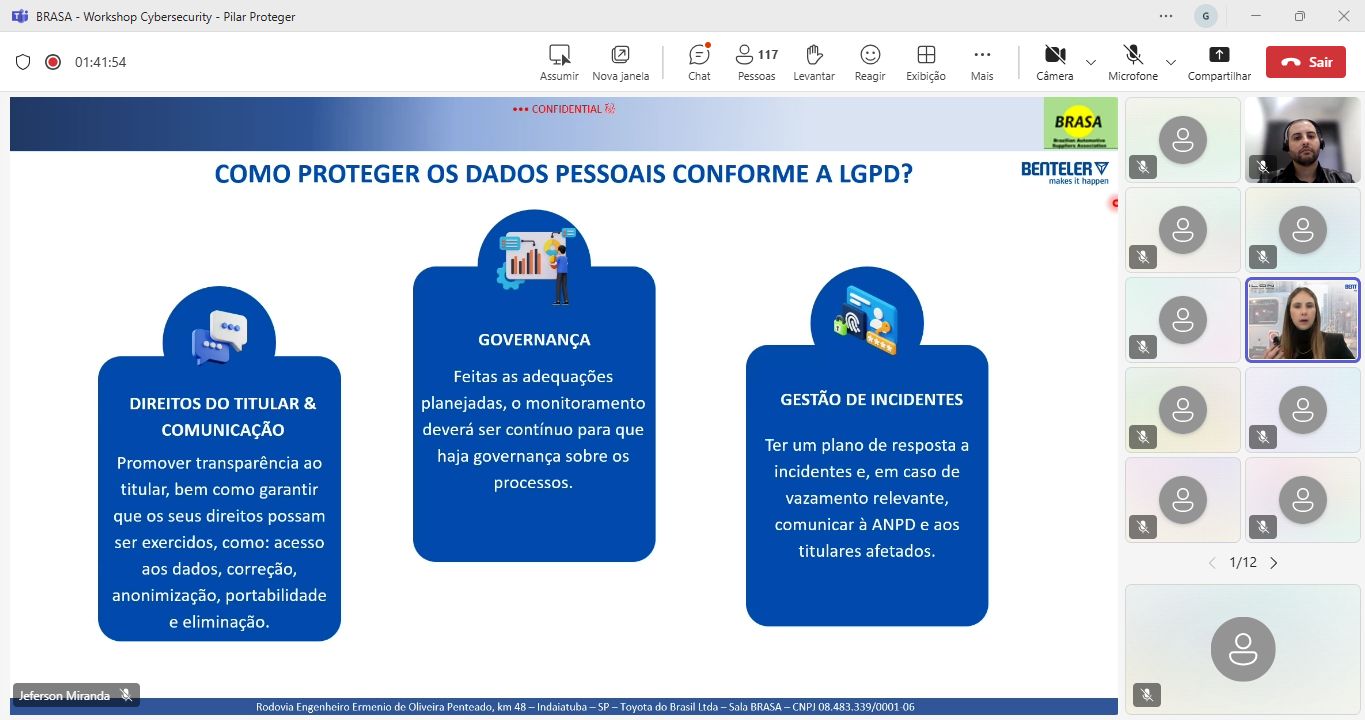Go to next participant page

pos(1274,563)
